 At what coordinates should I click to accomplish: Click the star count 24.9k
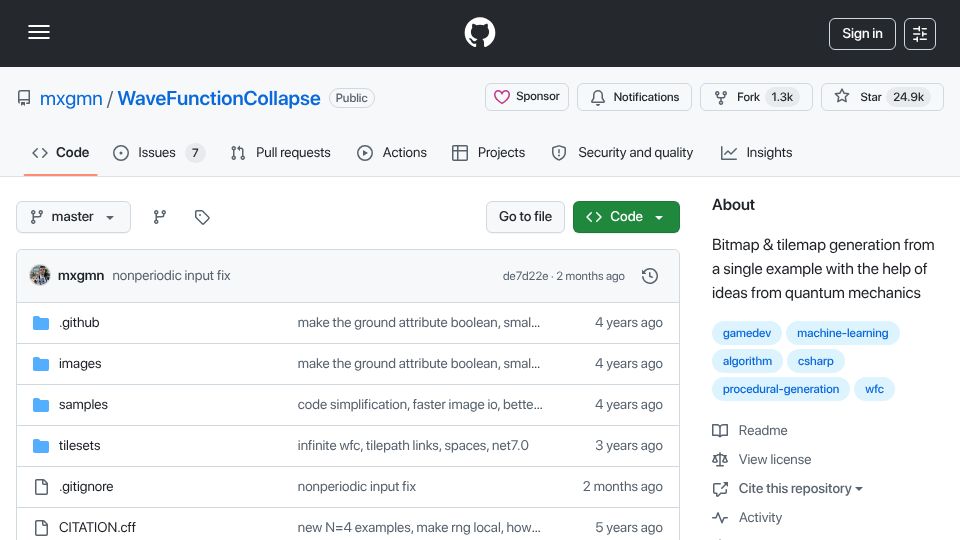909,97
